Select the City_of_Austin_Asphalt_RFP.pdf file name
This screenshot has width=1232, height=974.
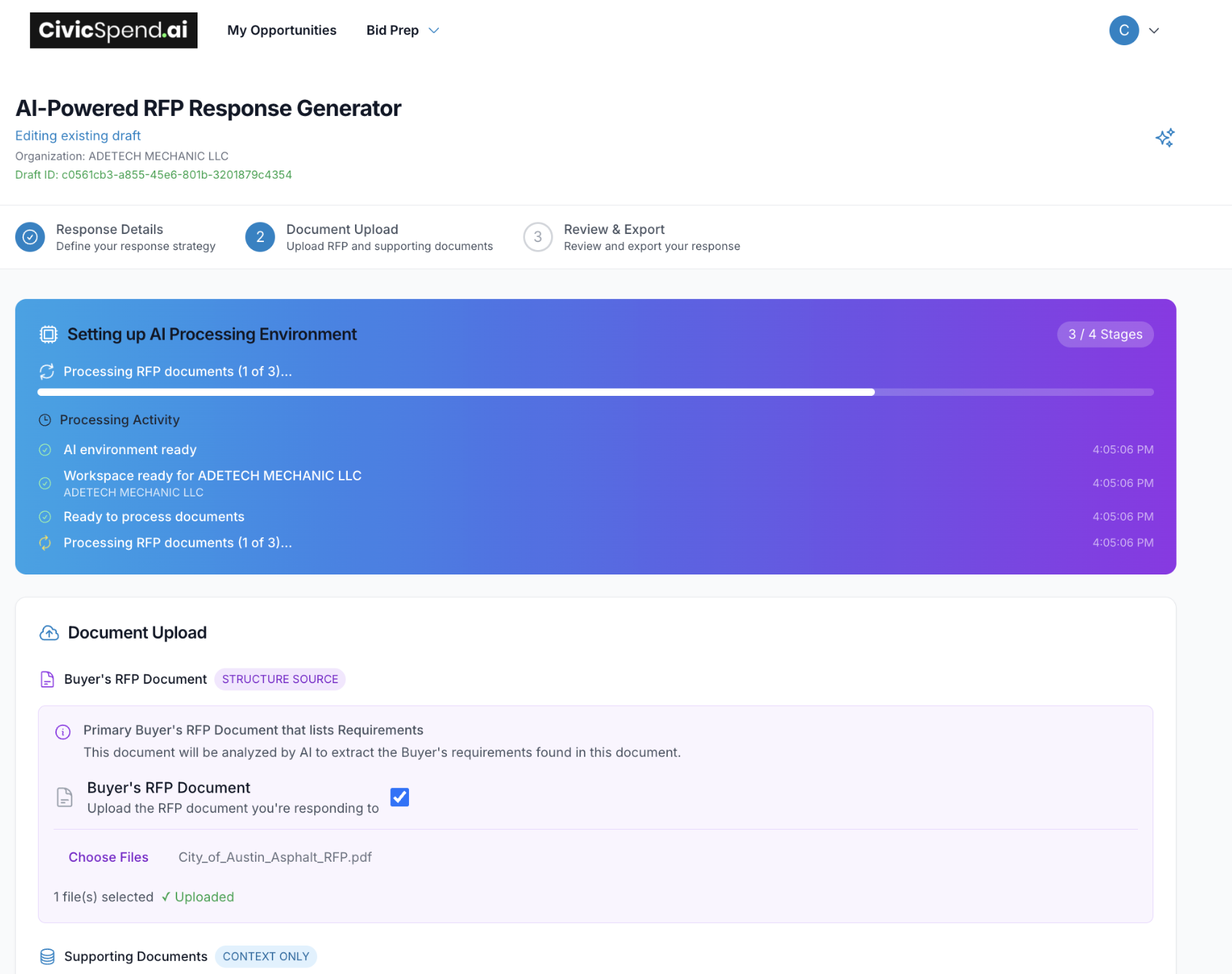[x=276, y=857]
